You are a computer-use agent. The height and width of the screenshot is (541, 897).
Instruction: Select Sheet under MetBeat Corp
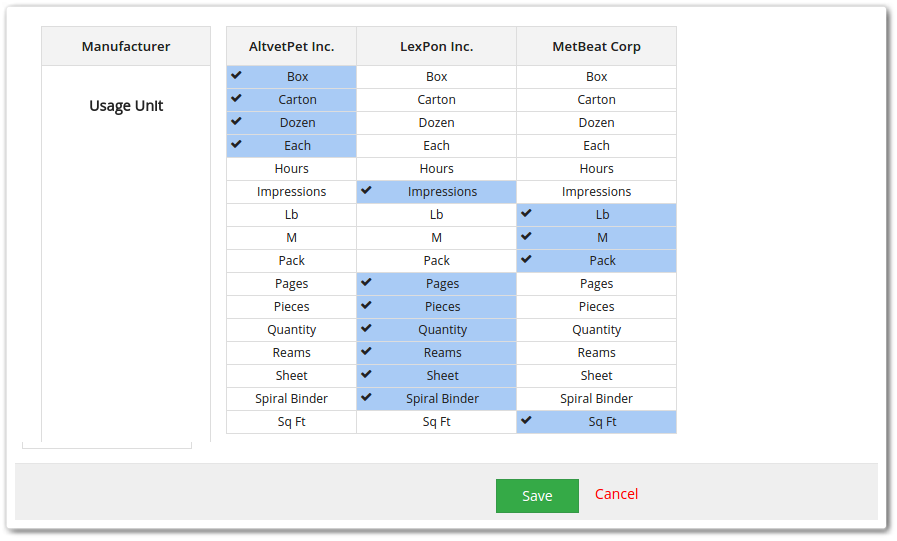coord(596,376)
